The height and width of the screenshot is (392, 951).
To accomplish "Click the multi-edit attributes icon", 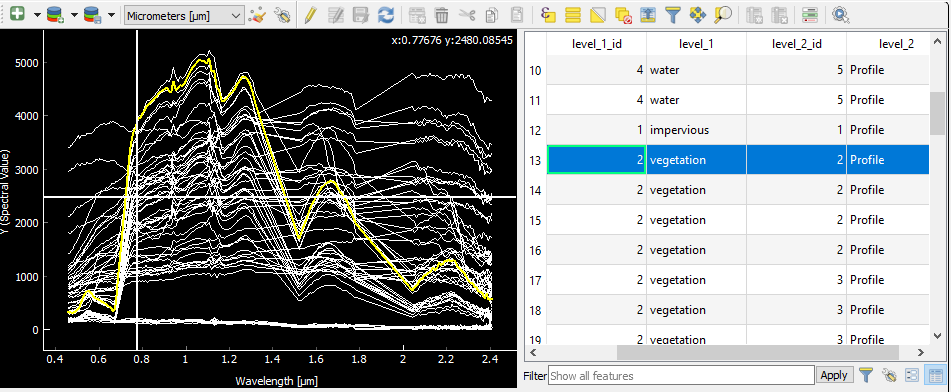I will [x=336, y=15].
